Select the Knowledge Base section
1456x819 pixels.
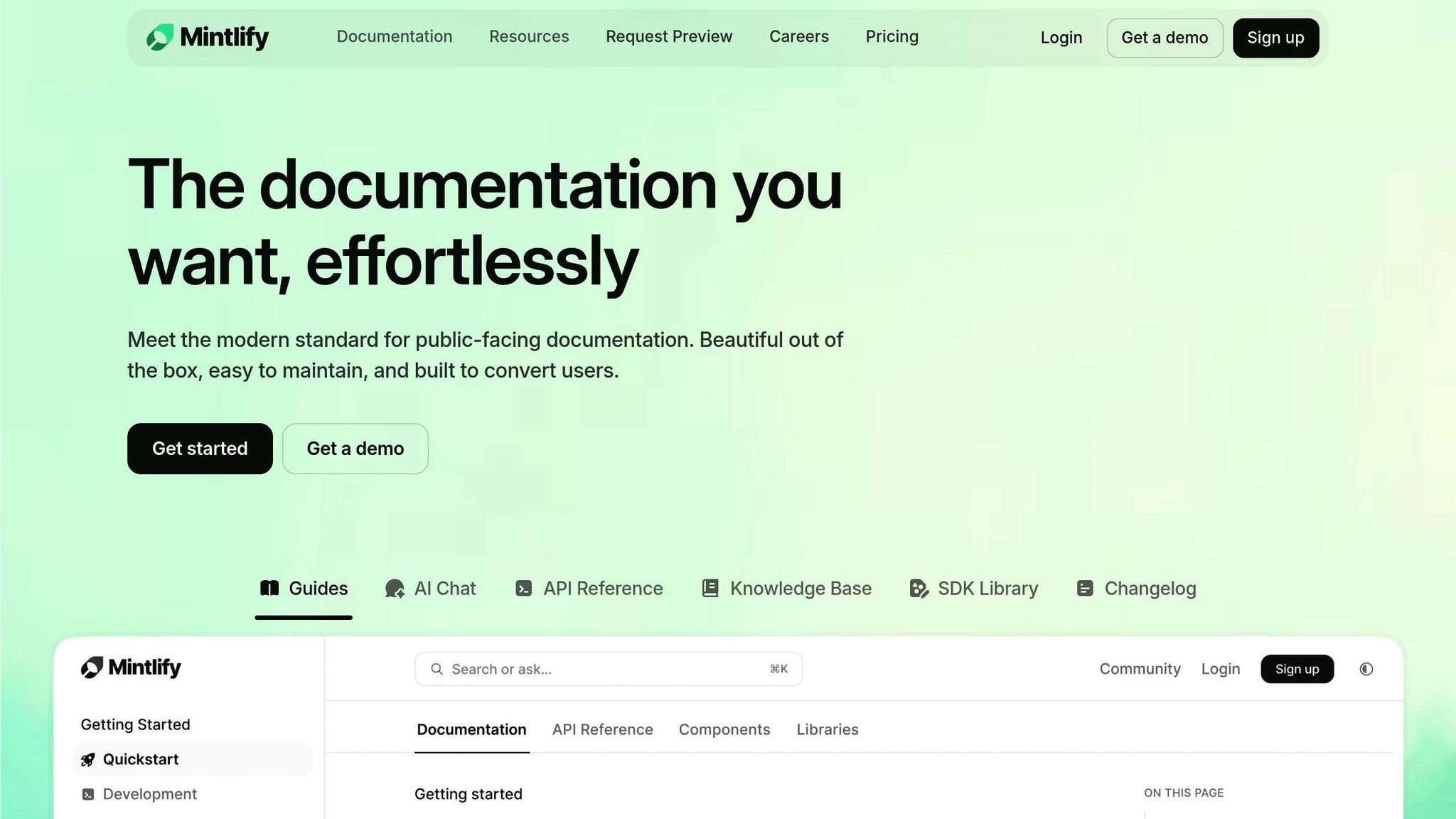786,588
